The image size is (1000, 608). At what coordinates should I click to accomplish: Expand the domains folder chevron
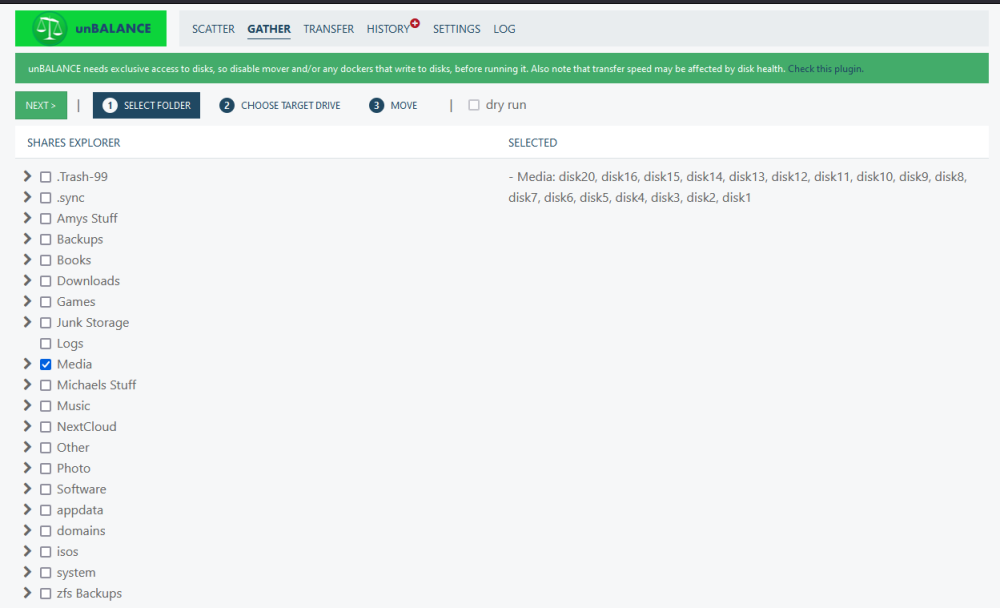(27, 530)
